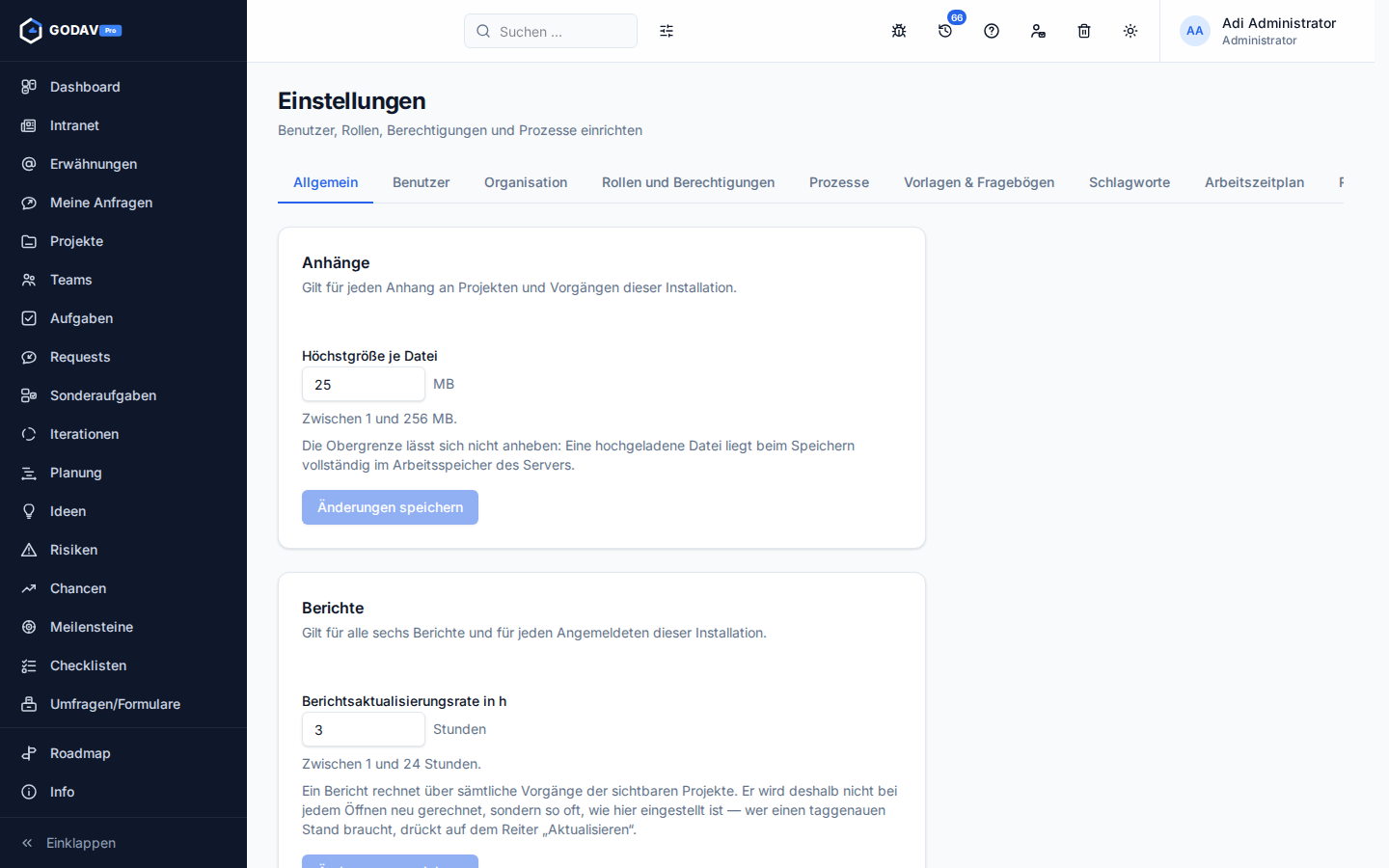Go to Chancen in the sidebar
The height and width of the screenshot is (868, 1389).
(123, 588)
